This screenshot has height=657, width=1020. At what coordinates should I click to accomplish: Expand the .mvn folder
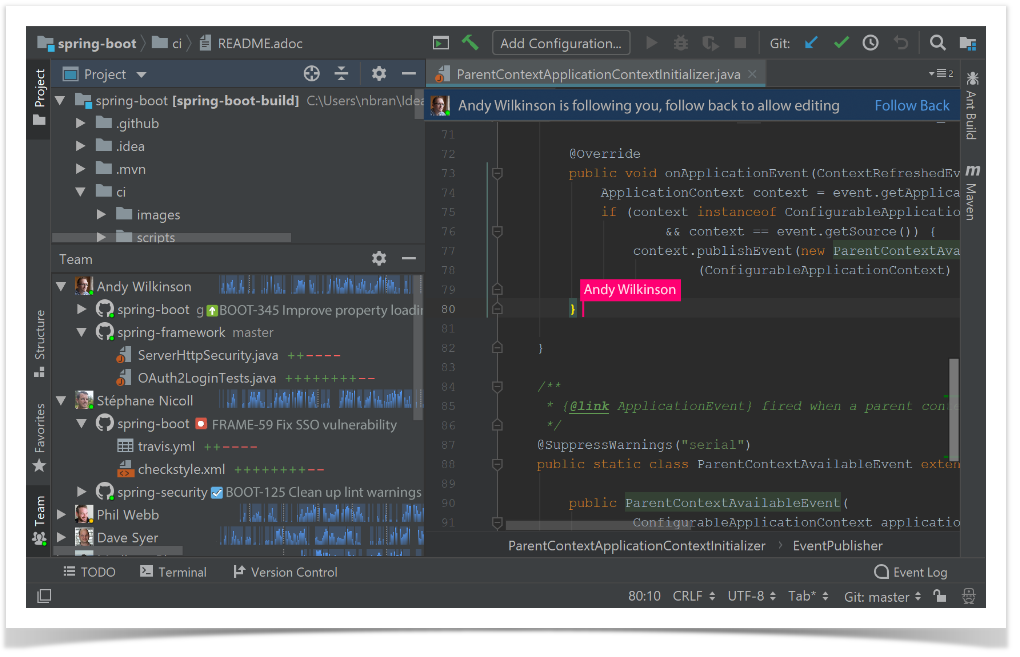tap(81, 168)
